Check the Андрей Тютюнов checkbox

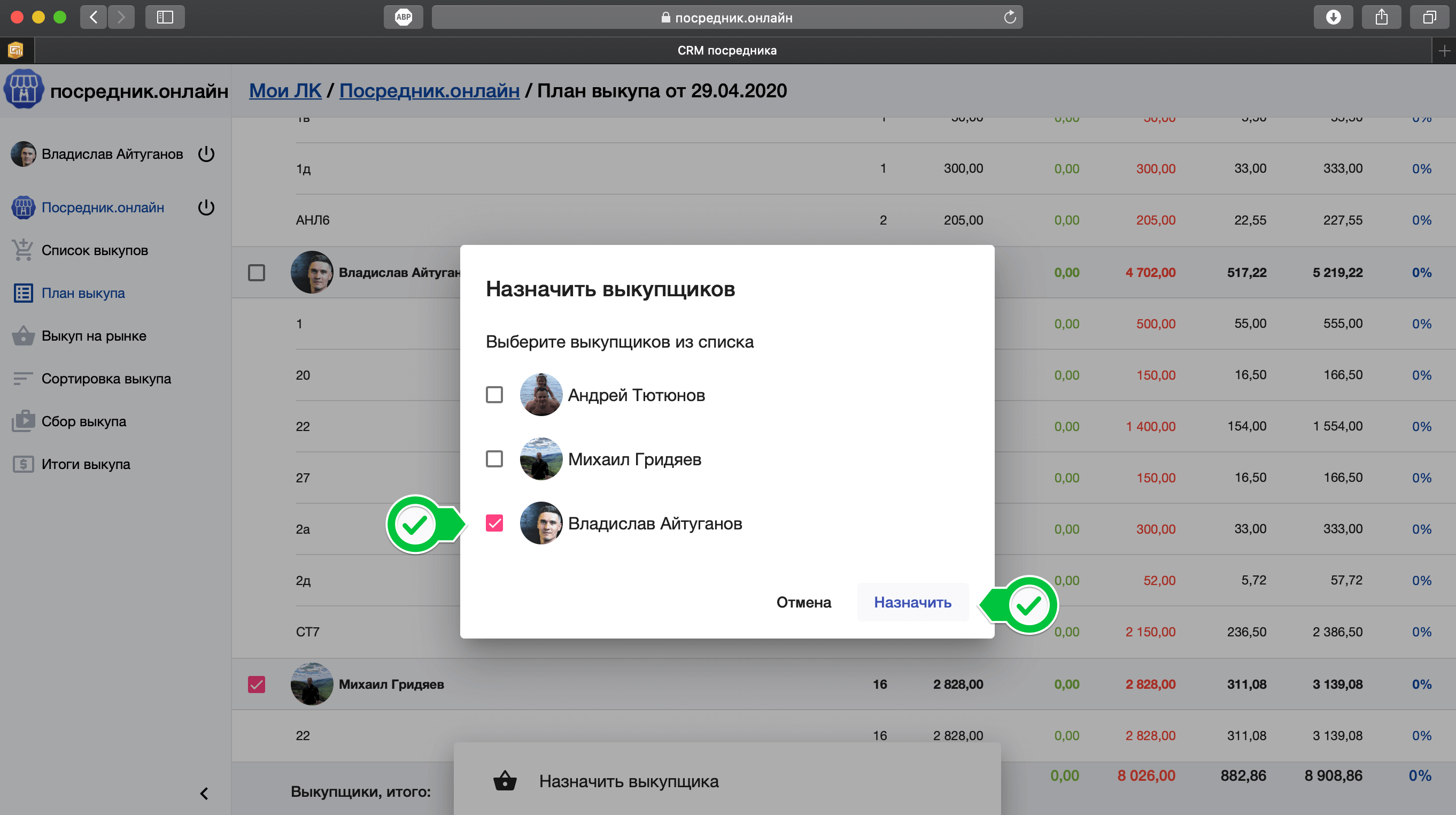(x=494, y=395)
